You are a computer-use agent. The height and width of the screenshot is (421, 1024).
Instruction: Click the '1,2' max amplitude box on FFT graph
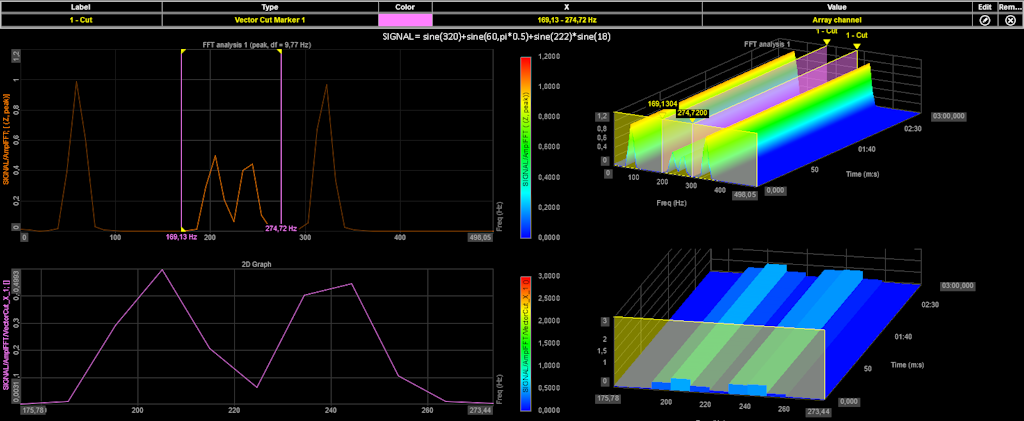16,55
